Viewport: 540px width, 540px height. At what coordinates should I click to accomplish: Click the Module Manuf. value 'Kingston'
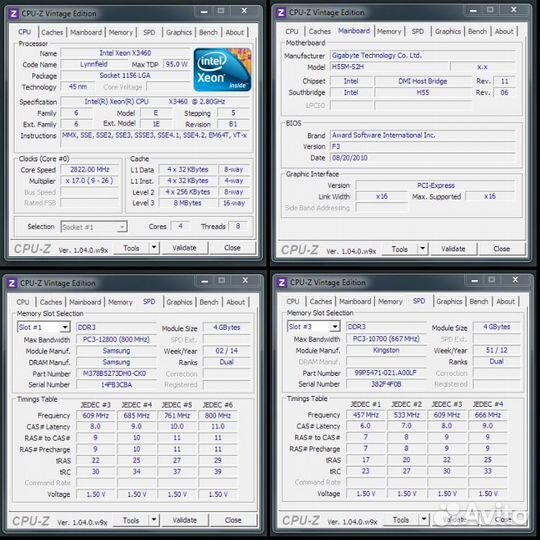(x=386, y=350)
